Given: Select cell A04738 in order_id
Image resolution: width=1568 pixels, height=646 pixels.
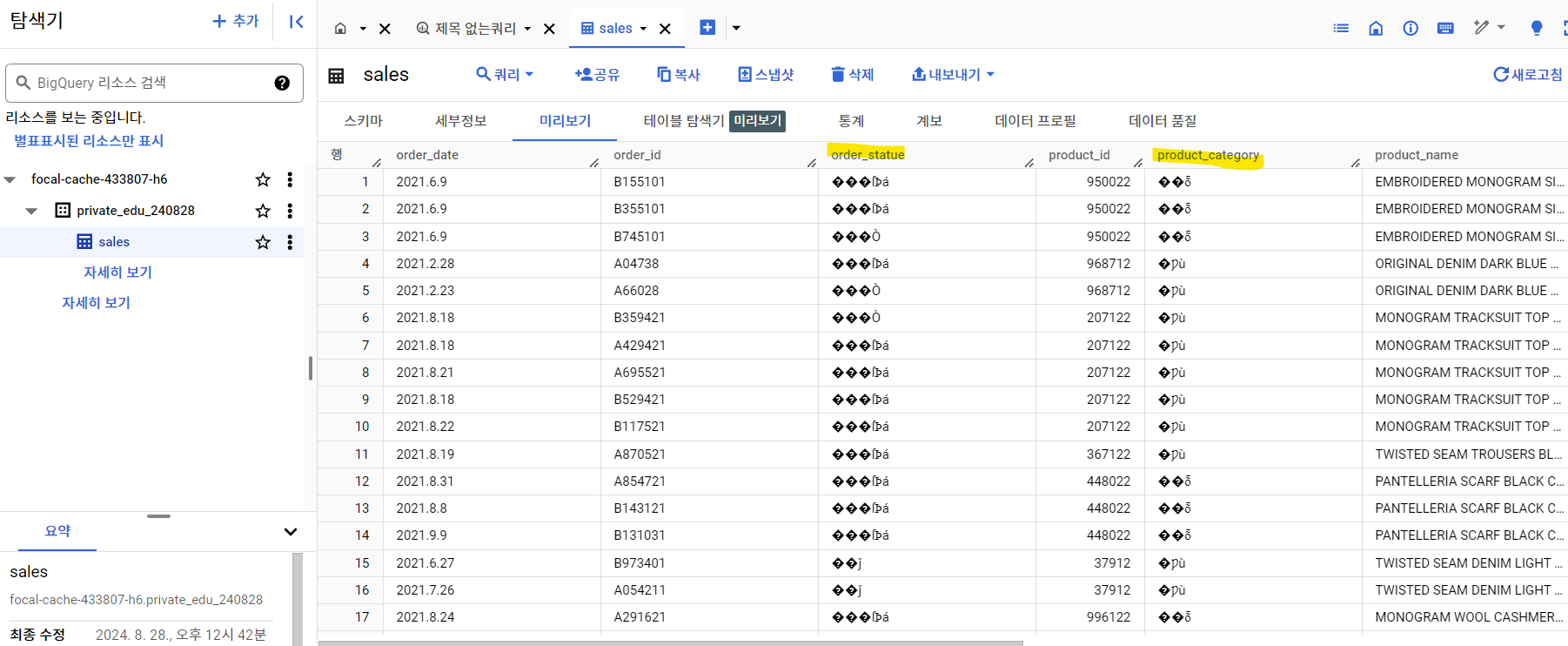Looking at the screenshot, I should point(709,264).
